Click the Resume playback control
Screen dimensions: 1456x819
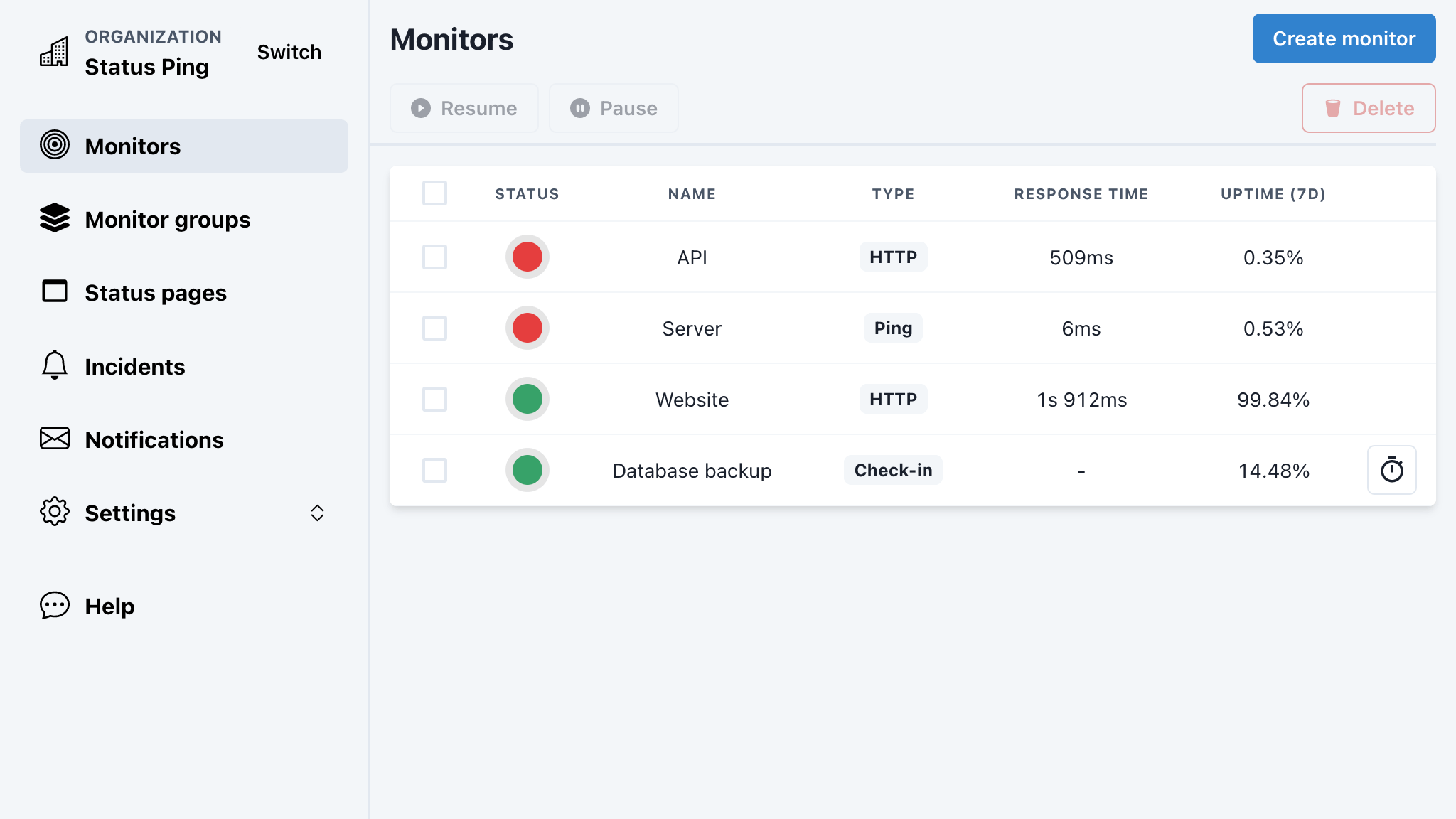pyautogui.click(x=464, y=108)
